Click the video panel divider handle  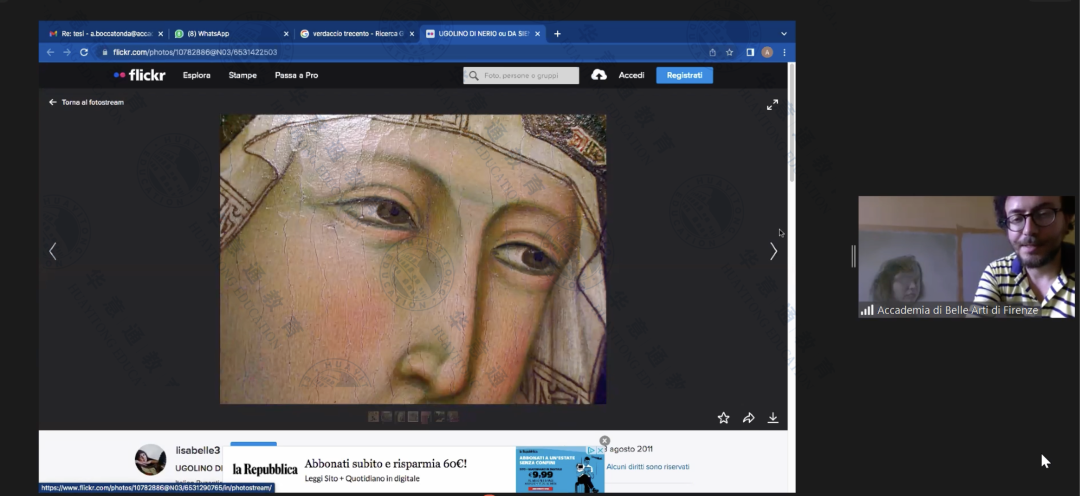(x=853, y=256)
